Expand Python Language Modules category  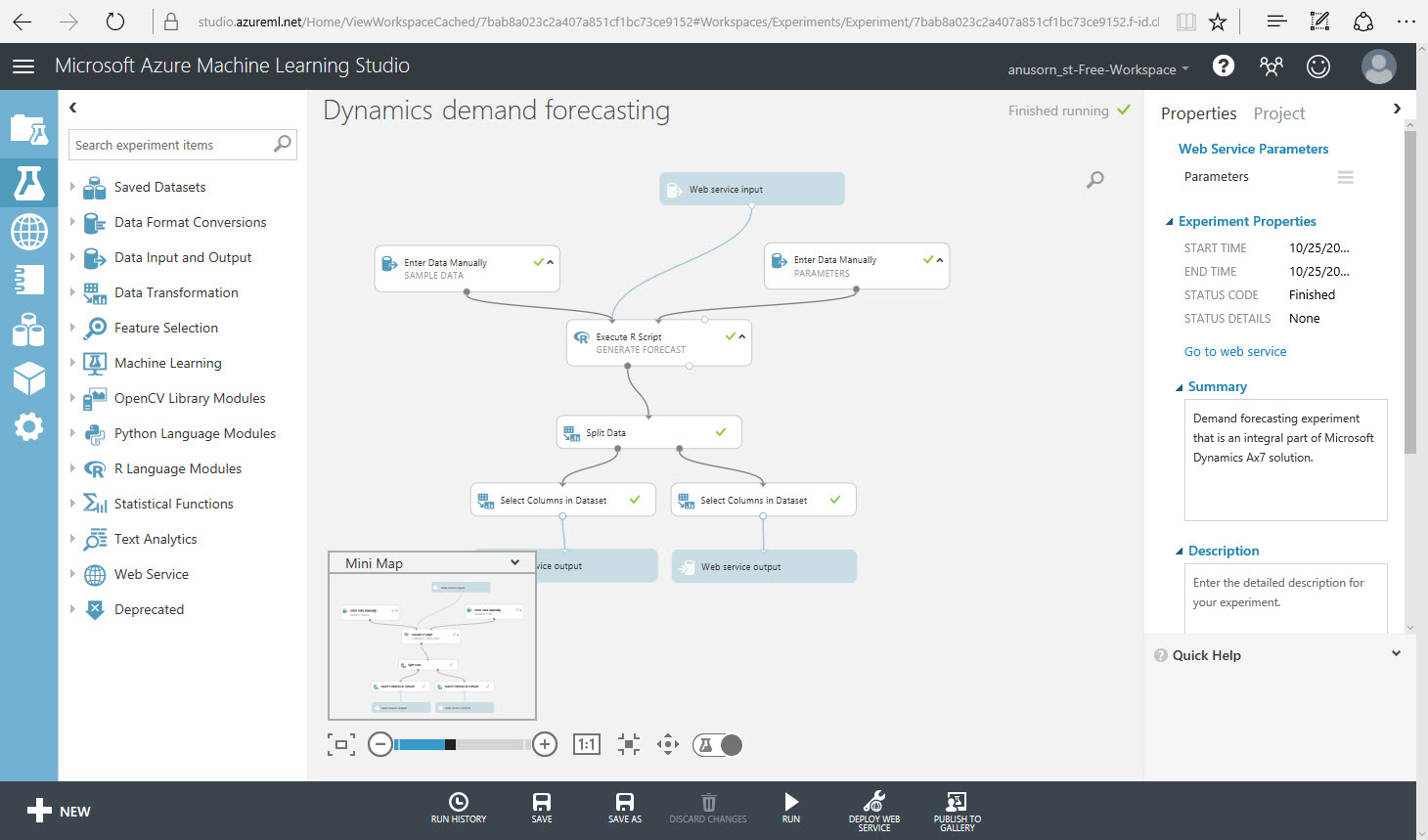(72, 432)
